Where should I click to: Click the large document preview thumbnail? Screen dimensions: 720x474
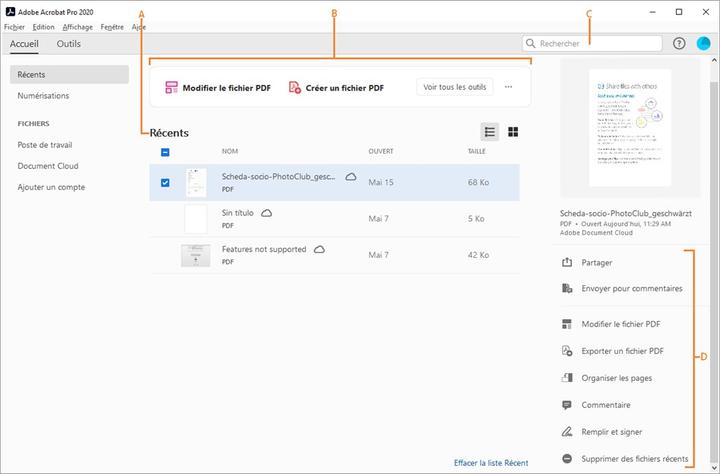click(630, 128)
